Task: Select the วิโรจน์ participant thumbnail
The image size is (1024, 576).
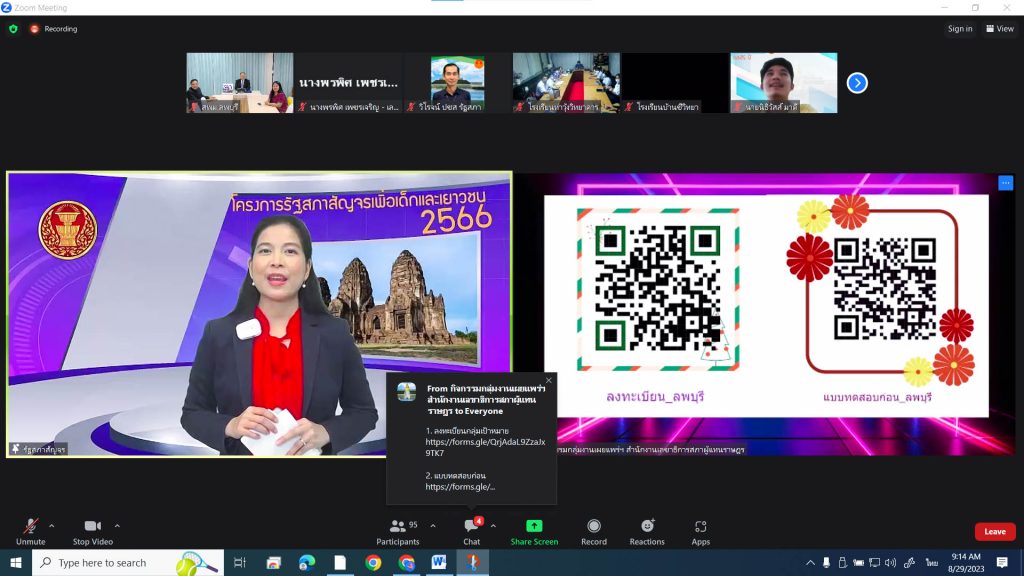Action: click(457, 83)
